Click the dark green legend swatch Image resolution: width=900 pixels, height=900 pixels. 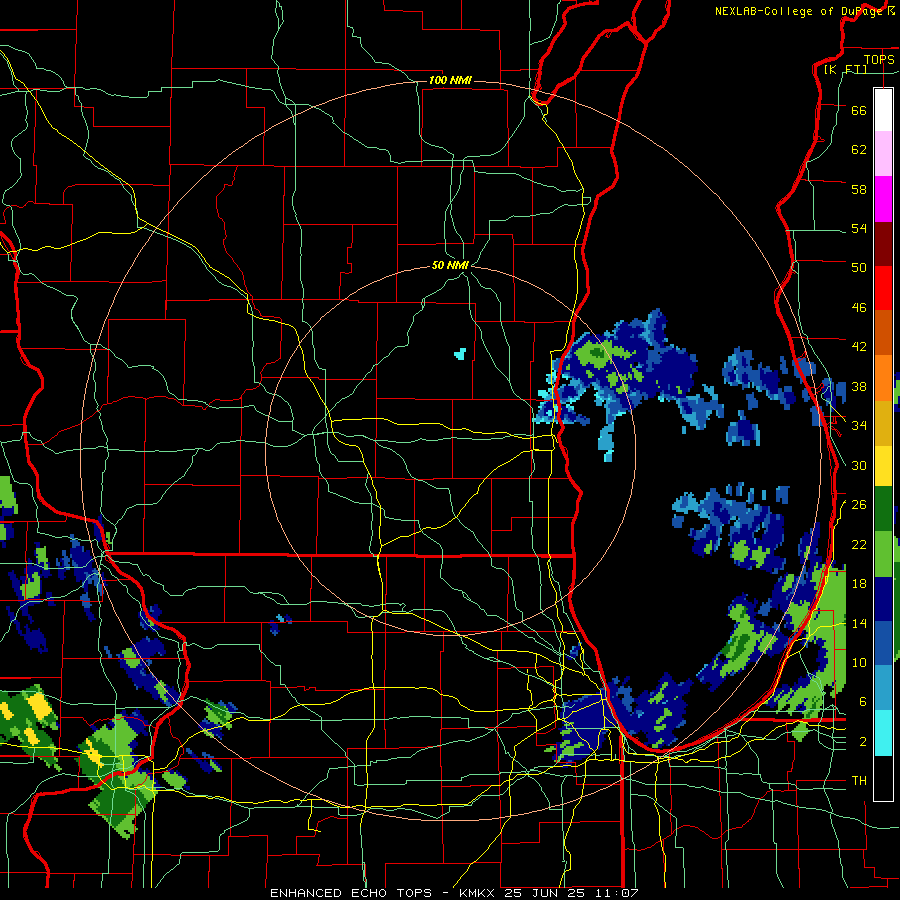(883, 509)
